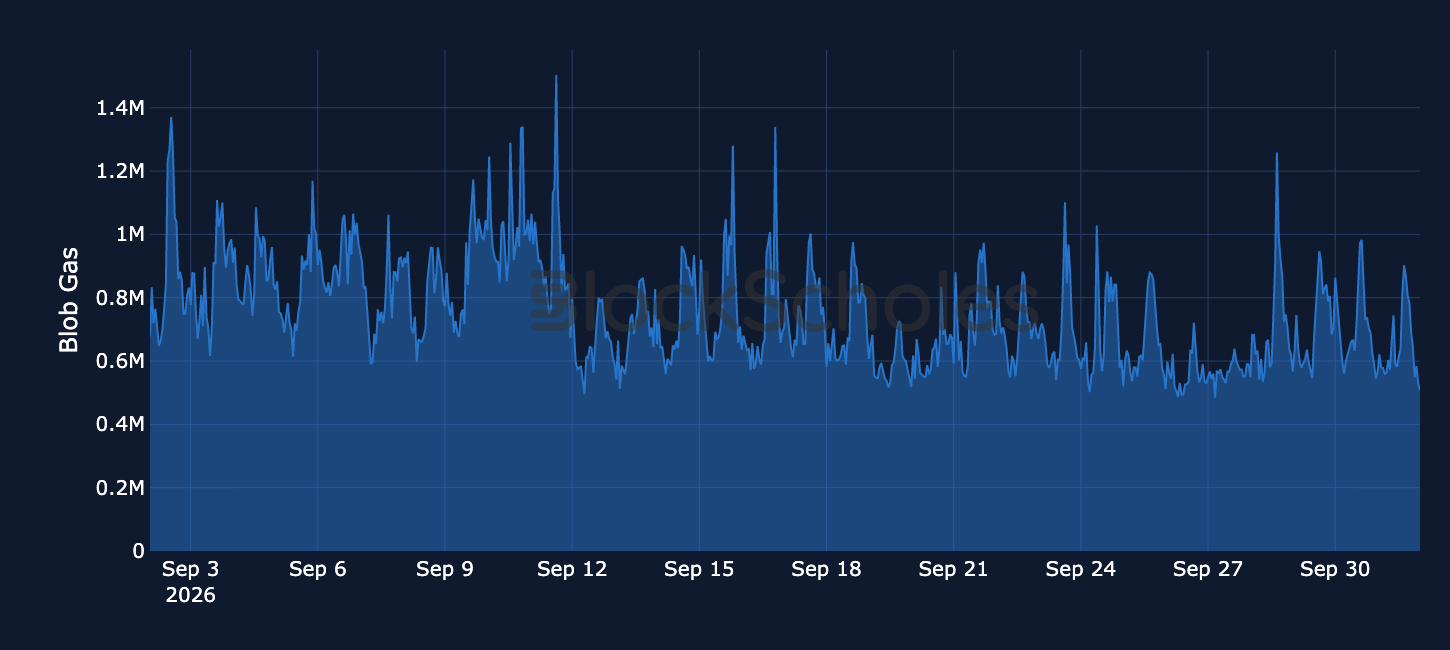The width and height of the screenshot is (1450, 650).
Task: Click the Sep 24 x-axis label
Action: click(1080, 570)
